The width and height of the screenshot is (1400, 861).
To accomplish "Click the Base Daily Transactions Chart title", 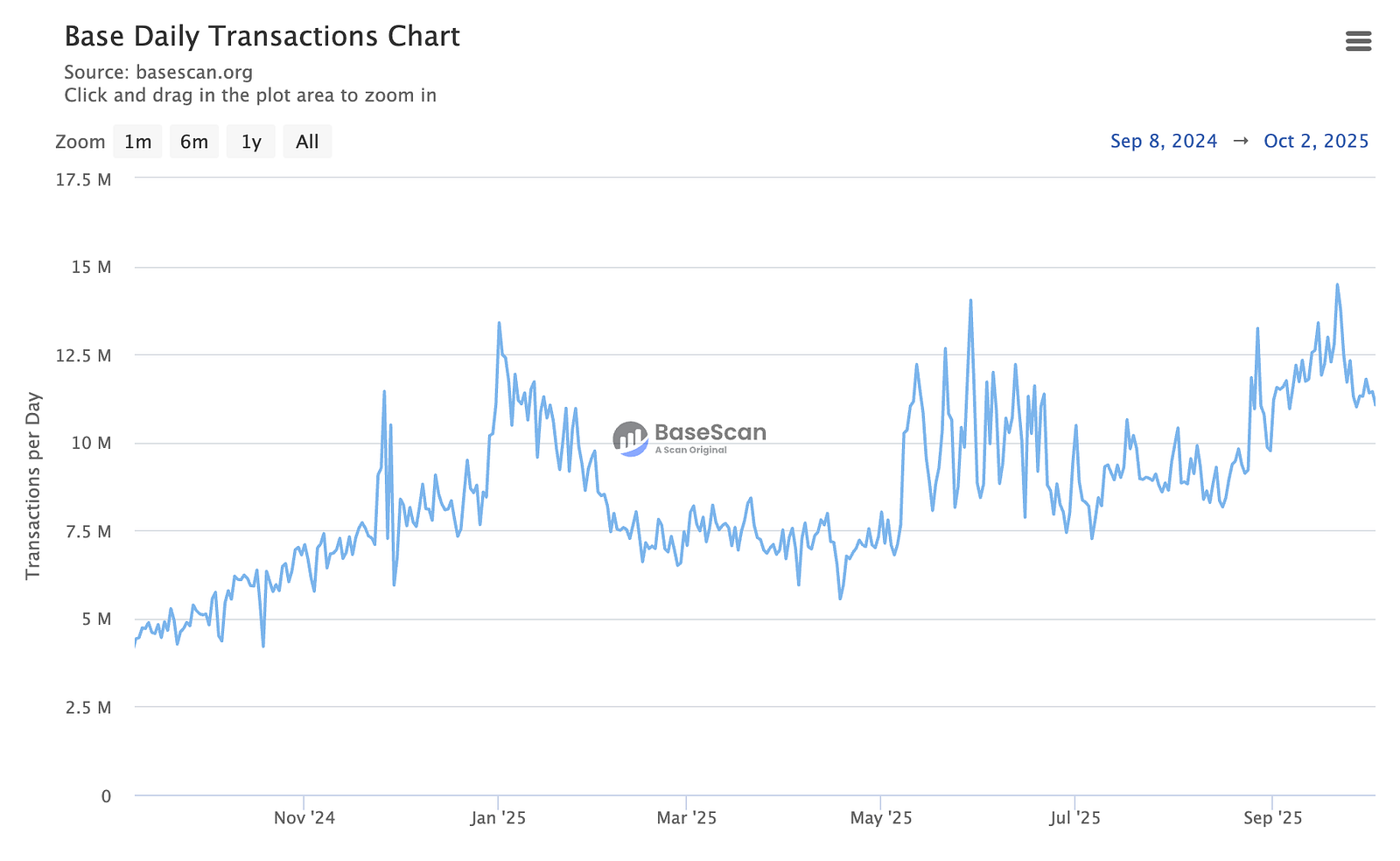I will [262, 37].
